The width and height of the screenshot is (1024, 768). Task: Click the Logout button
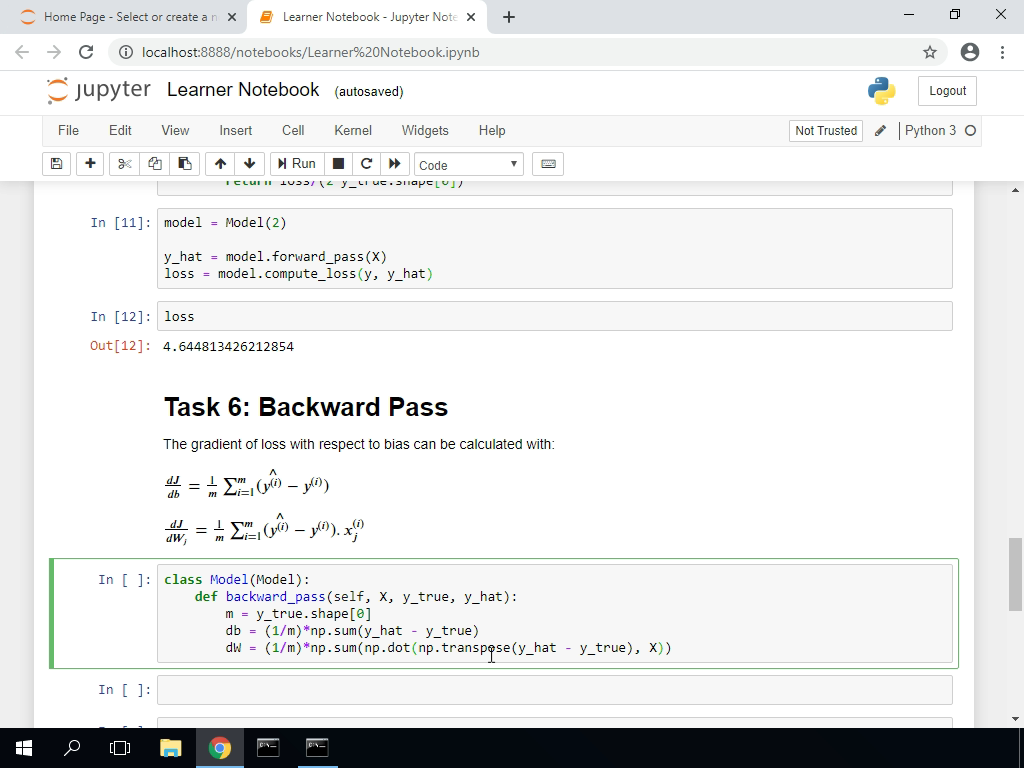click(947, 91)
